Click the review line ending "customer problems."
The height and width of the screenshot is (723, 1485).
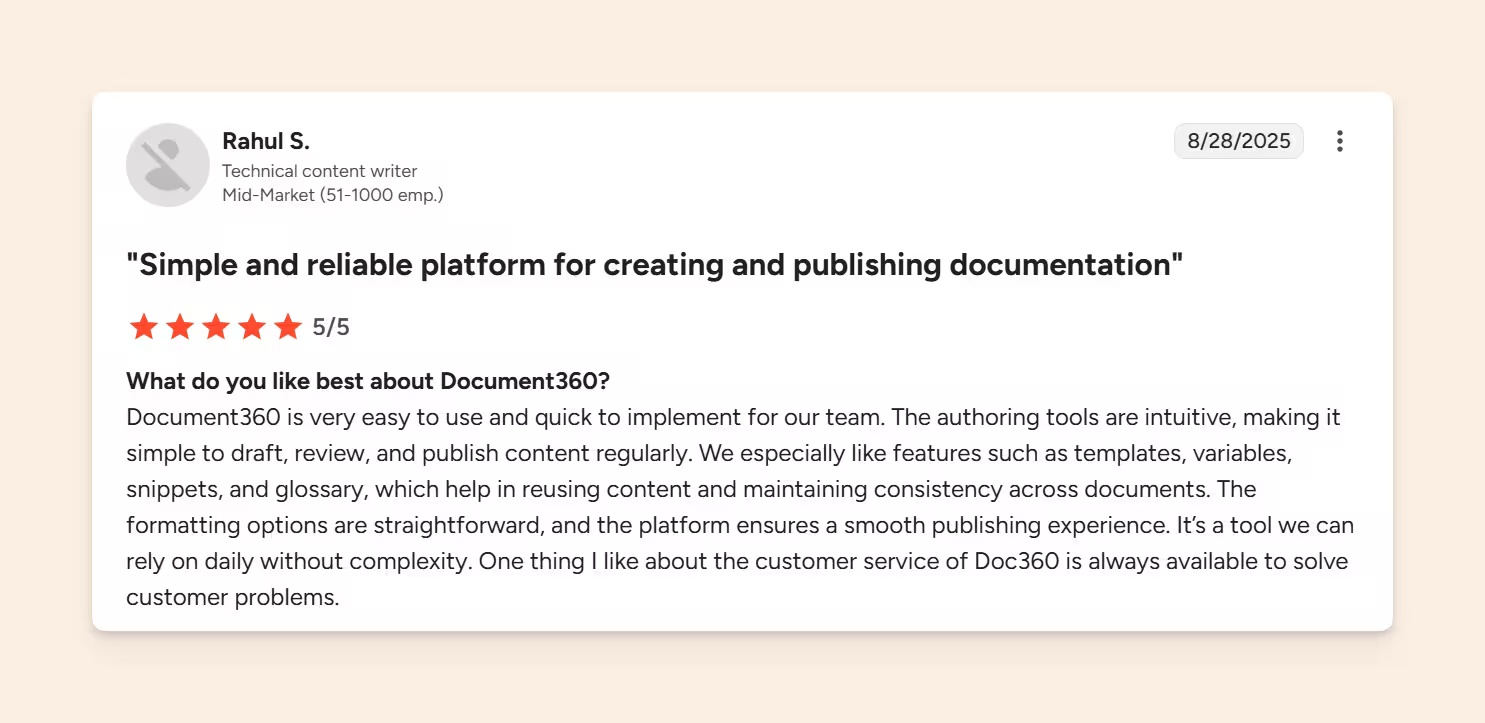click(x=233, y=598)
